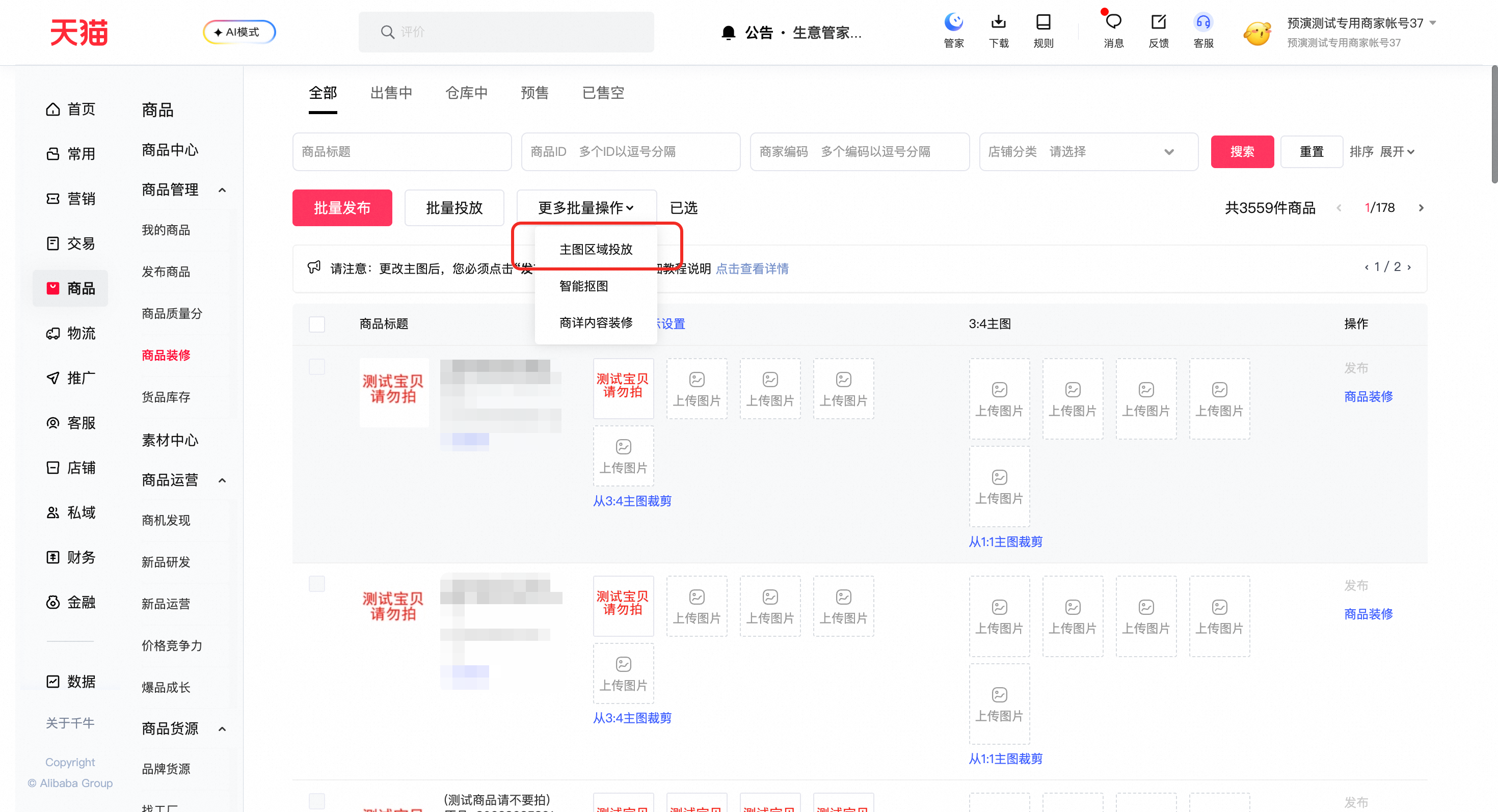Open 交易 in the sidebar

70,243
